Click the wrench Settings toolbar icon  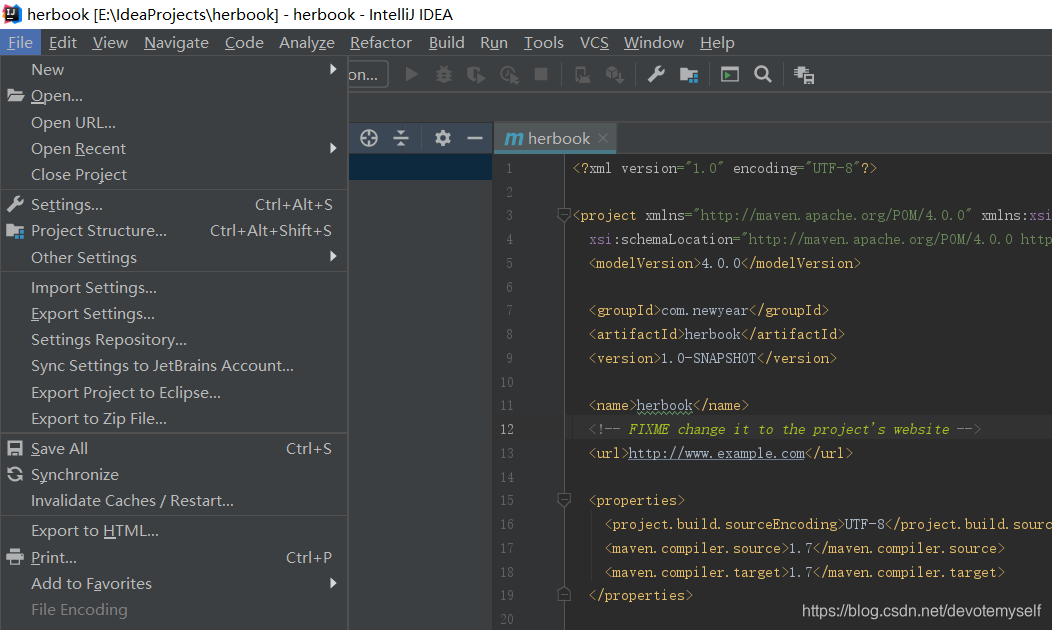point(656,74)
